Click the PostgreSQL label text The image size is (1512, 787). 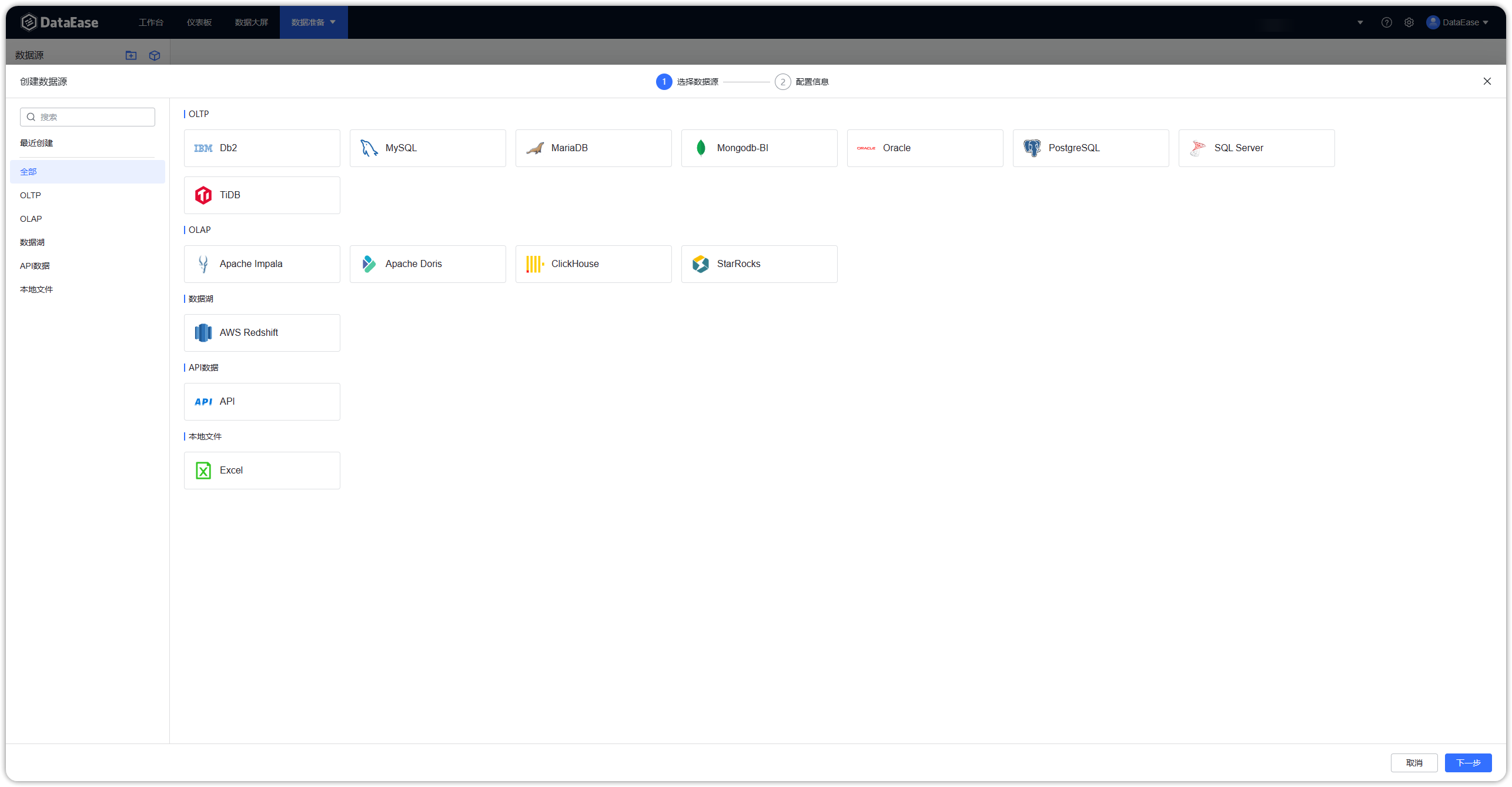pos(1074,148)
